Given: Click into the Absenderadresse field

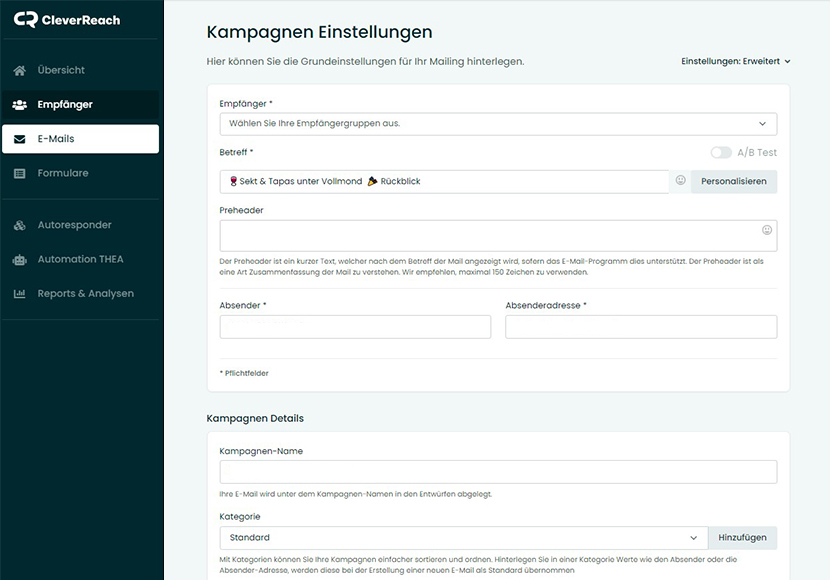Looking at the screenshot, I should 641,327.
